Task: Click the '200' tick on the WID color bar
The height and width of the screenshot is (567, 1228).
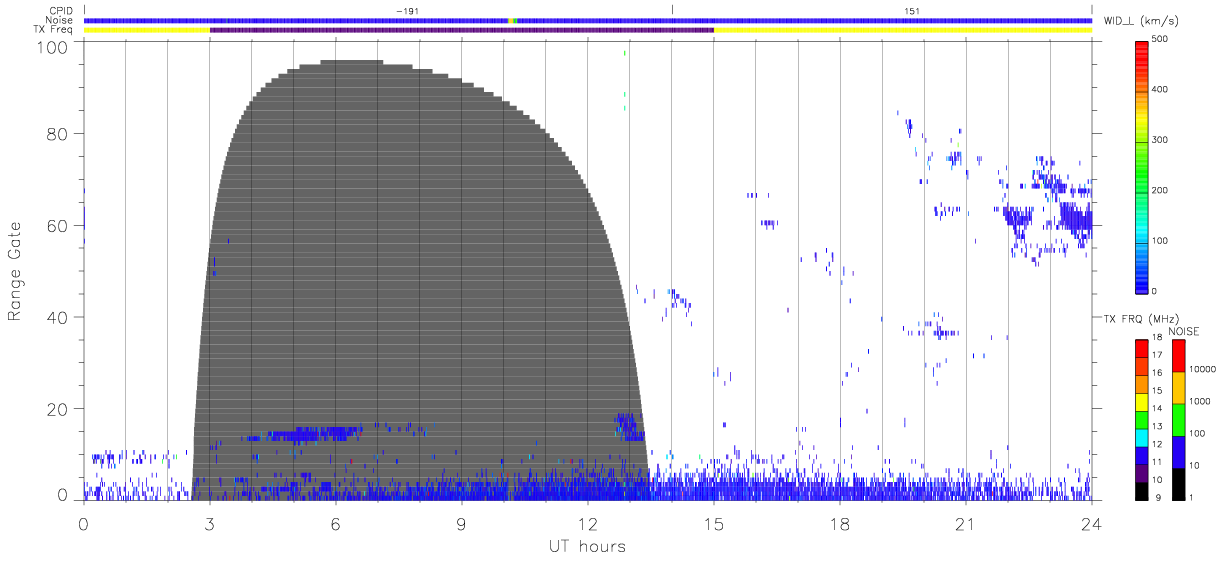Action: tap(1161, 190)
